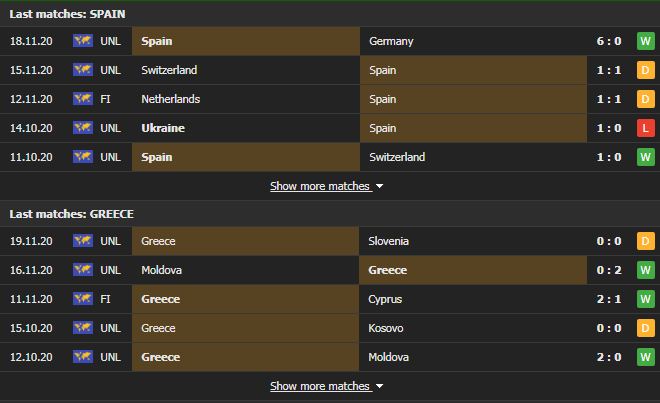Click the date 19.11.20
Viewport: 660px width, 403px height.
pos(31,241)
